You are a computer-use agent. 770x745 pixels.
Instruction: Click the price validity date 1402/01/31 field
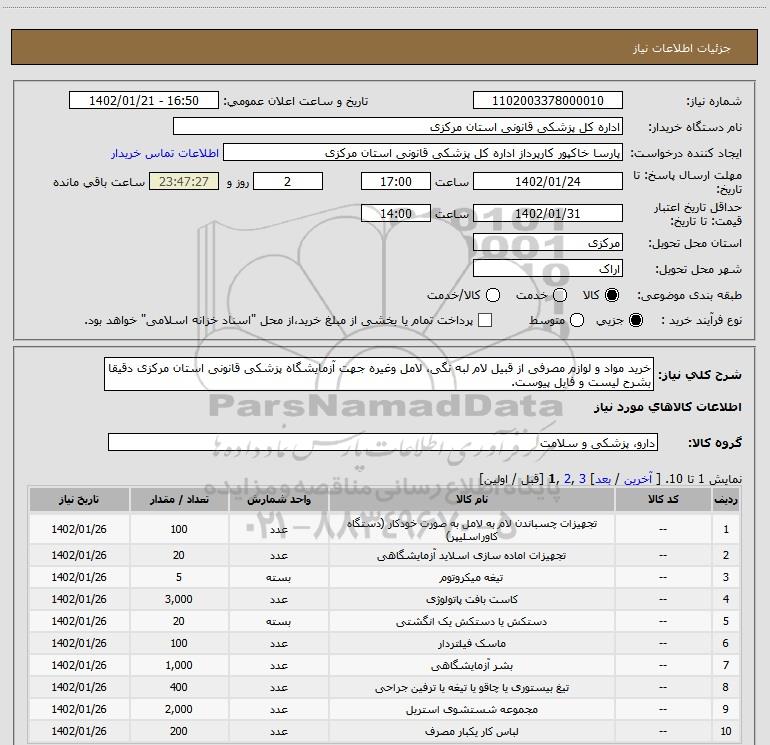point(548,213)
